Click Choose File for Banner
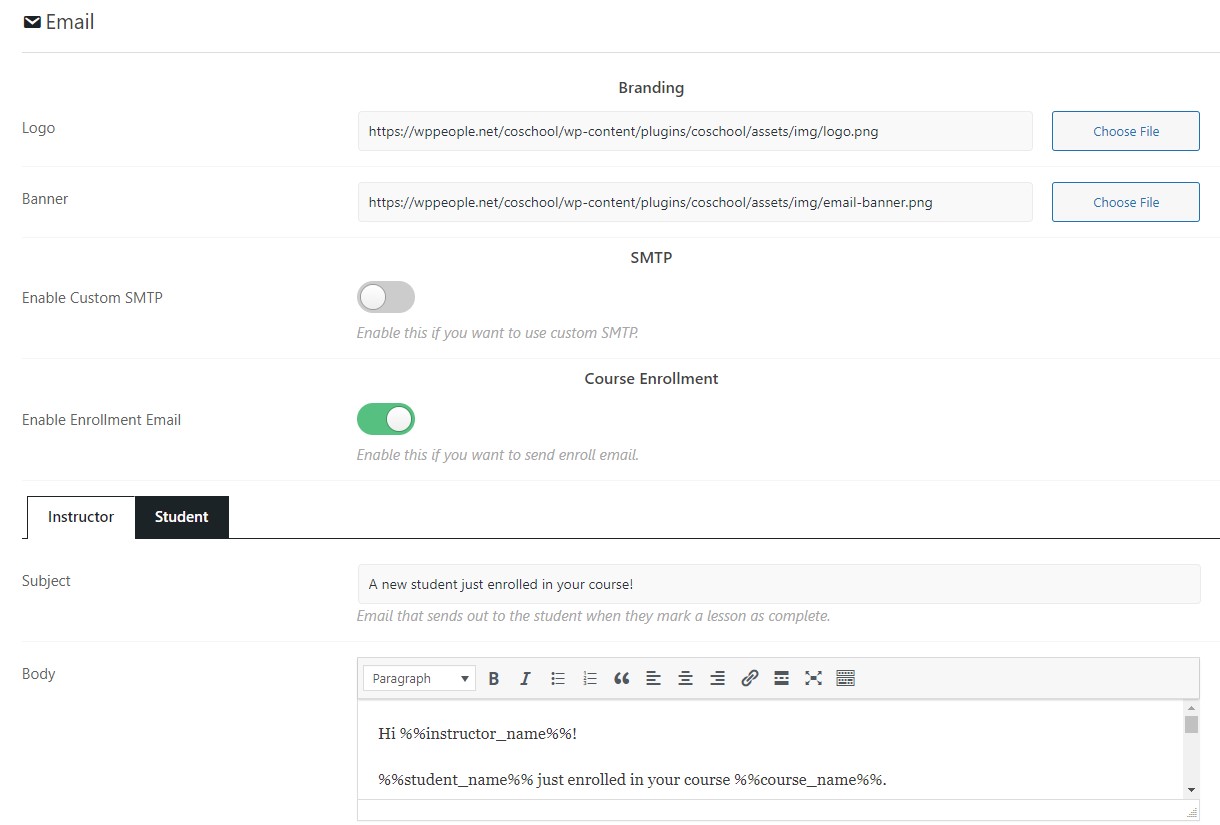Viewport: 1220px width, 825px height. point(1125,202)
